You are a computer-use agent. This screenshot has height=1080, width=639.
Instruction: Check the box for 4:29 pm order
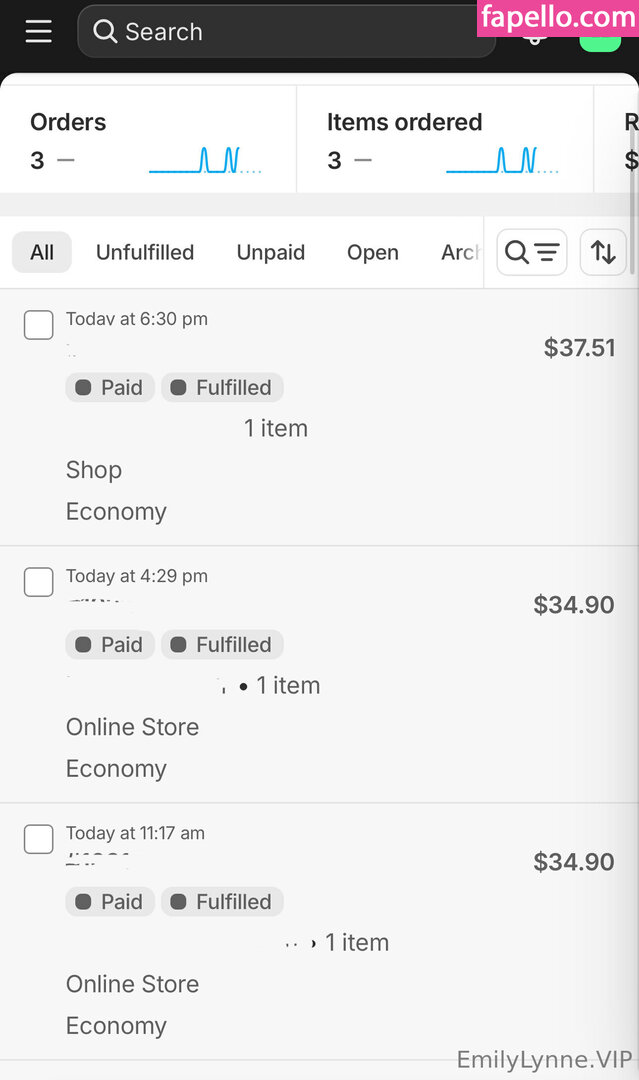tap(38, 582)
